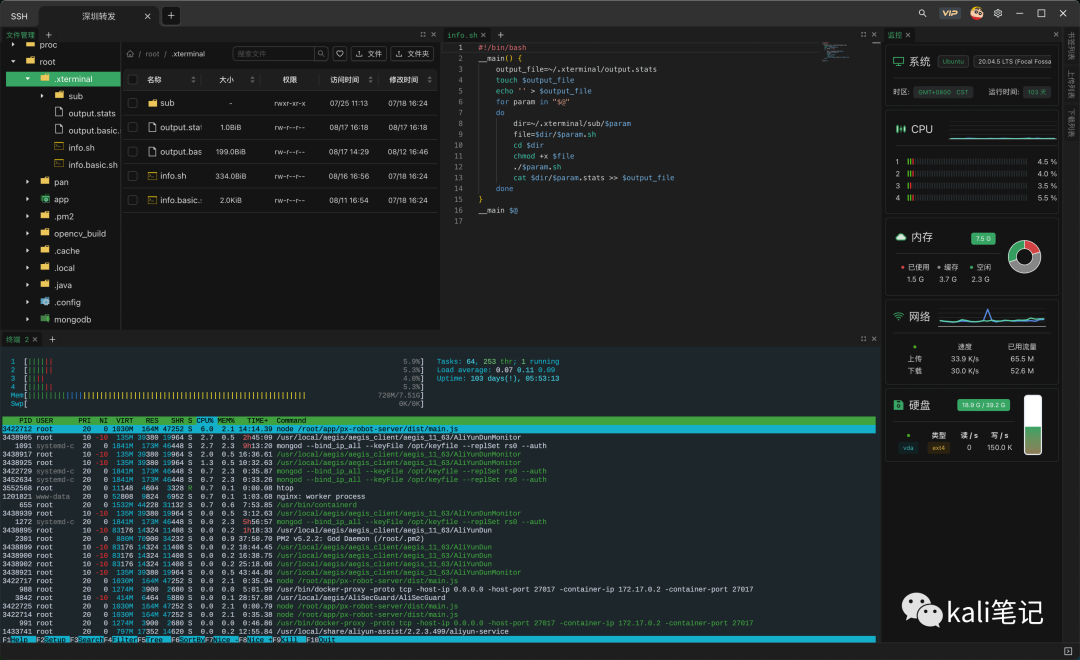Check the box for the sub folder row
The height and width of the screenshot is (660, 1080).
point(133,103)
